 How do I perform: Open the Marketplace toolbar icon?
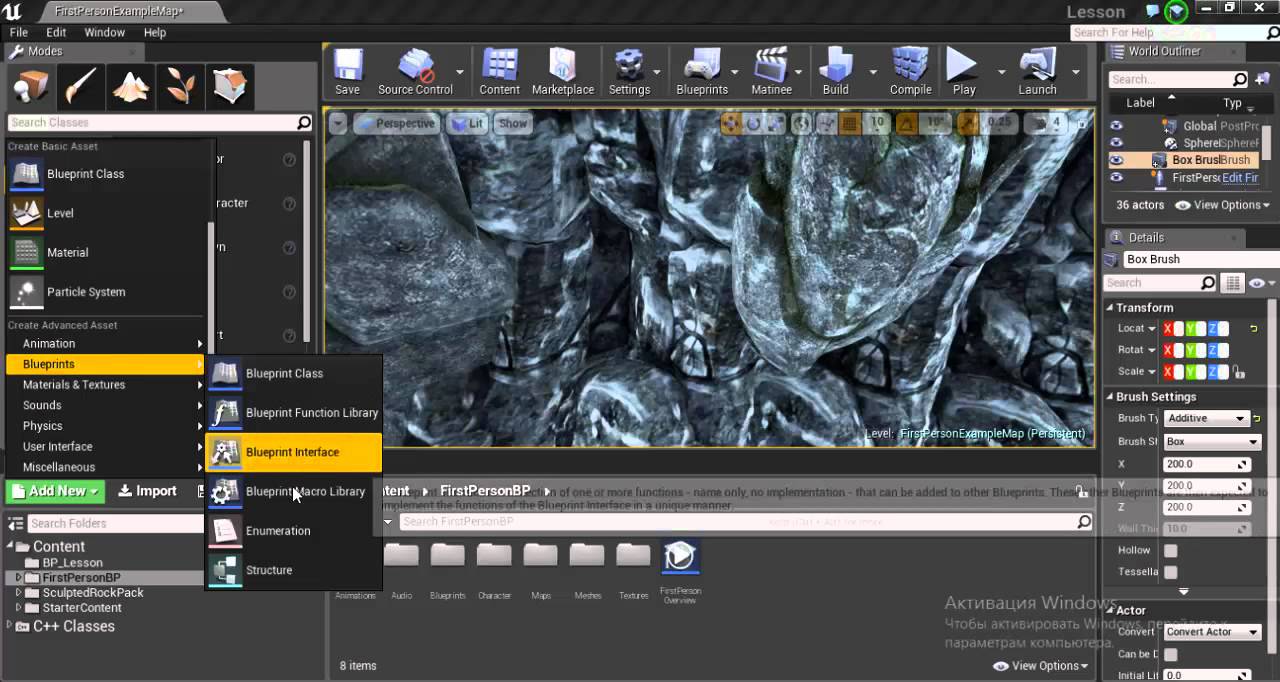562,72
